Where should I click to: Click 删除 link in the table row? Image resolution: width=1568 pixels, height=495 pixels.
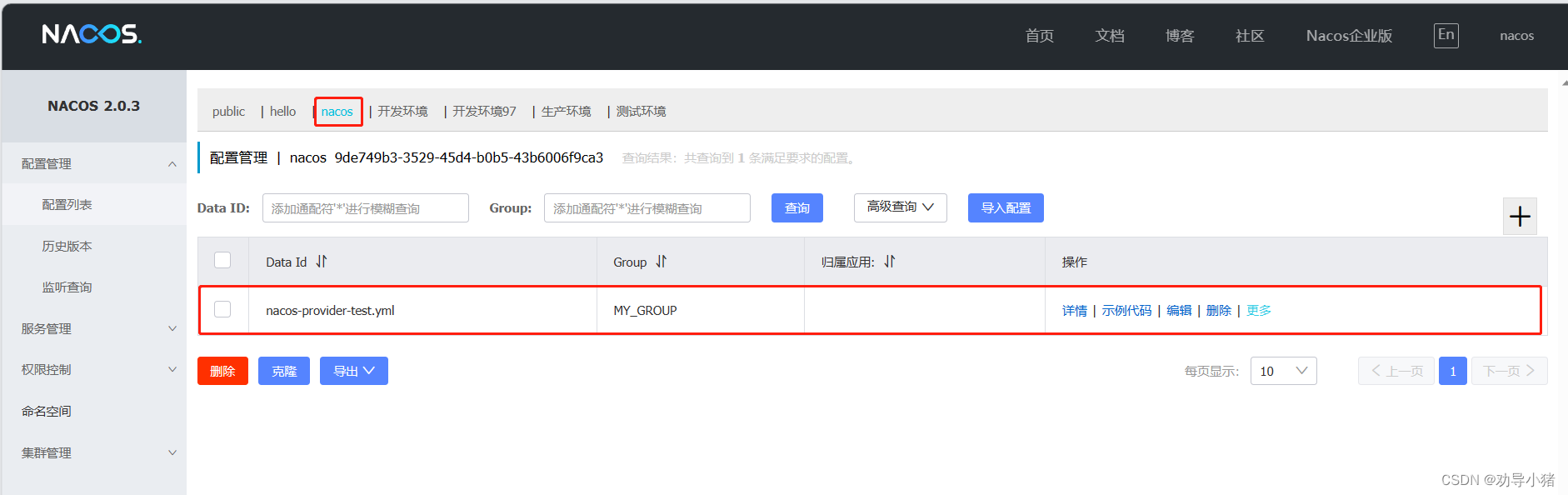click(x=1219, y=310)
